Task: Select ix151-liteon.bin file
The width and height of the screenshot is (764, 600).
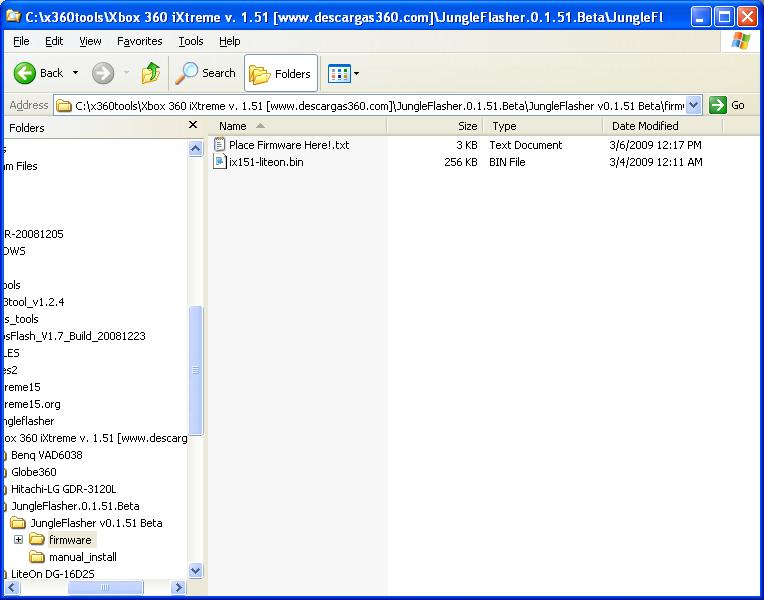Action: click(x=266, y=162)
